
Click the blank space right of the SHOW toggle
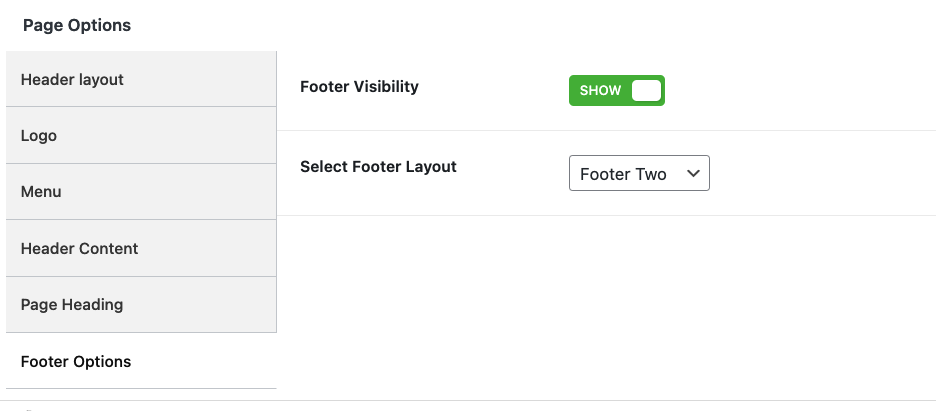point(800,91)
